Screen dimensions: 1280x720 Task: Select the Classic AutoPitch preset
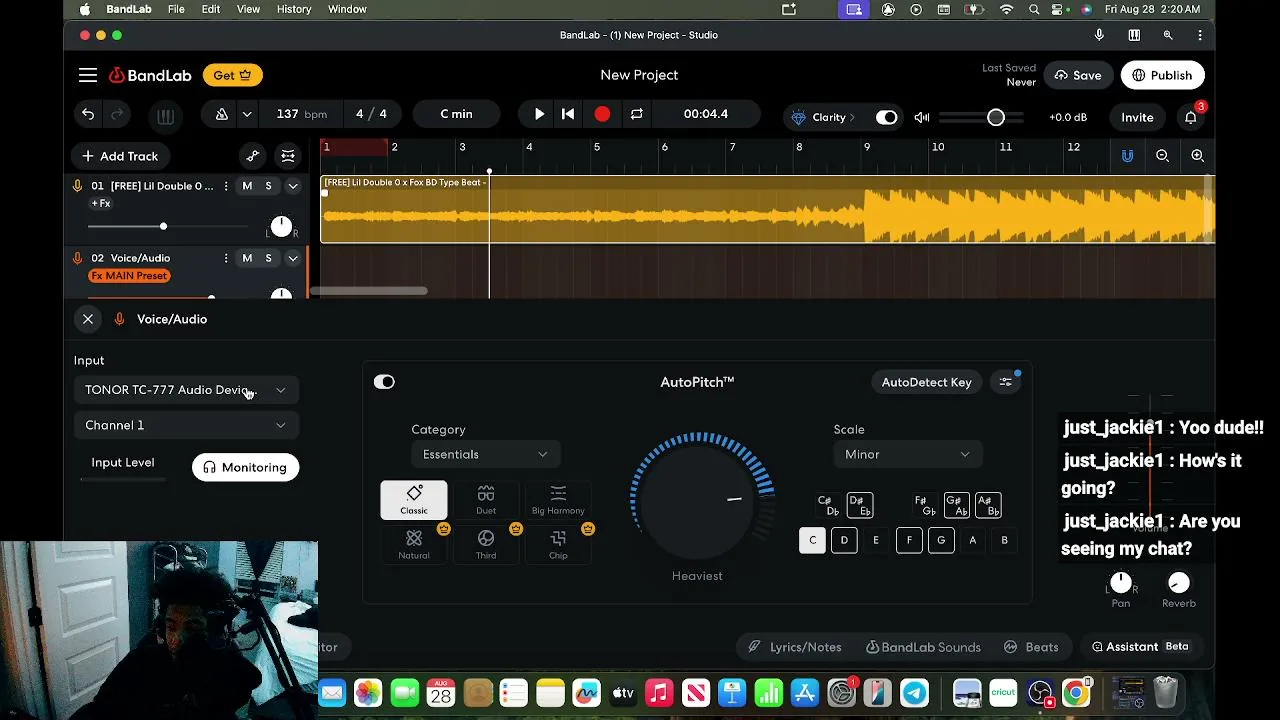(x=414, y=499)
